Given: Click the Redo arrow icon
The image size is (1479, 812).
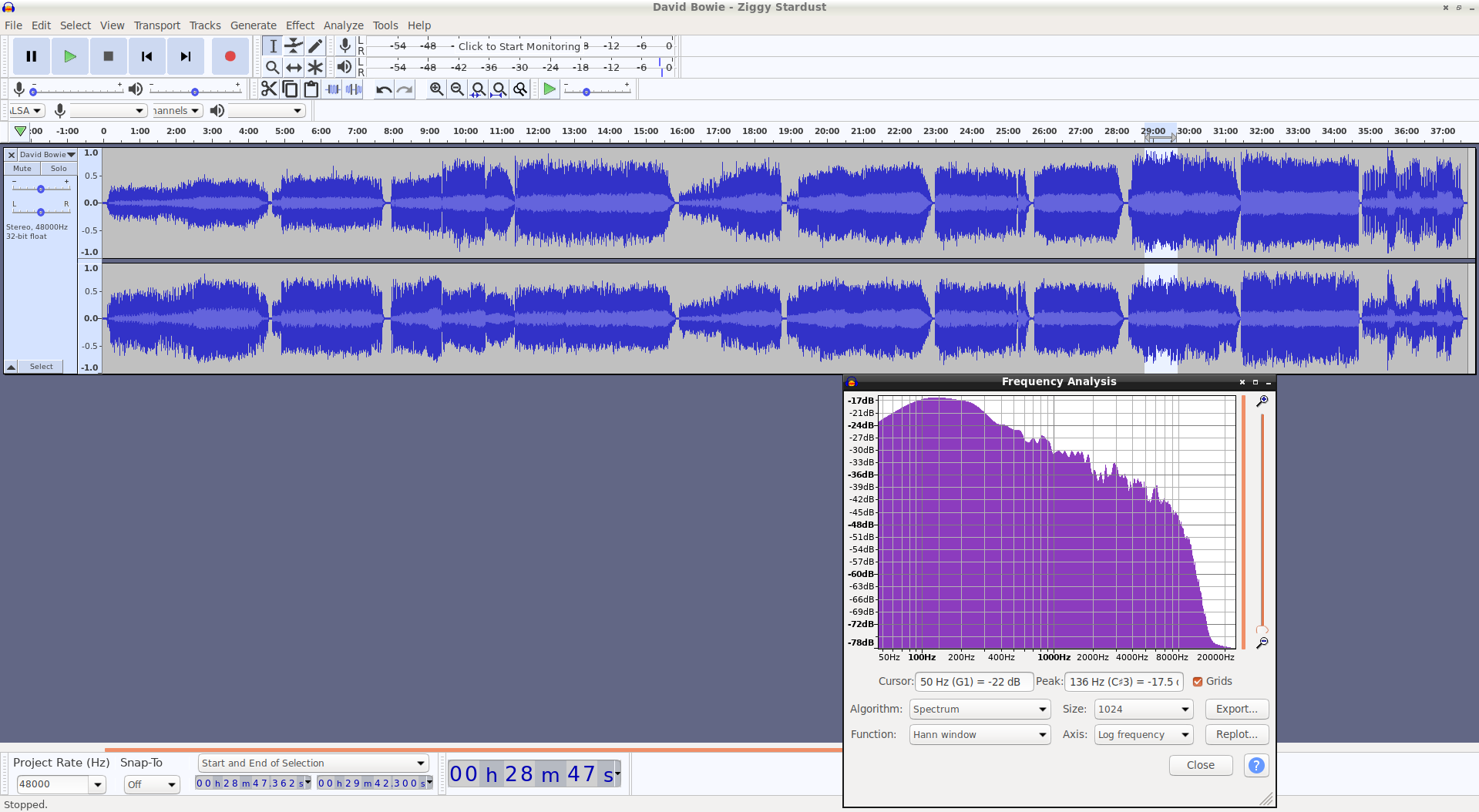Looking at the screenshot, I should pyautogui.click(x=405, y=89).
